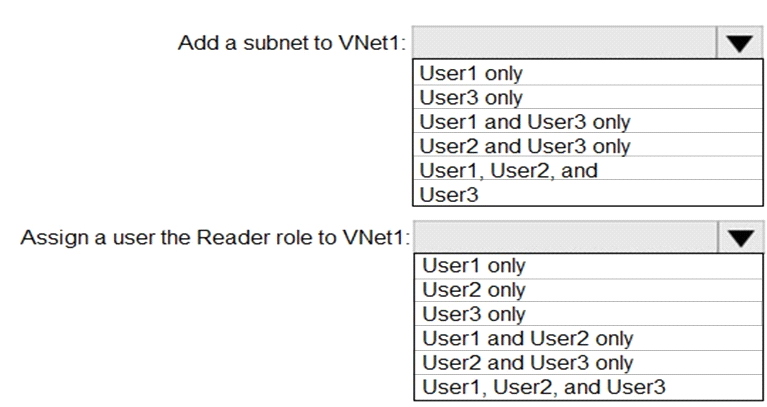Open the Reader role dropdown arrow
The image size is (767, 407).
coord(741,238)
